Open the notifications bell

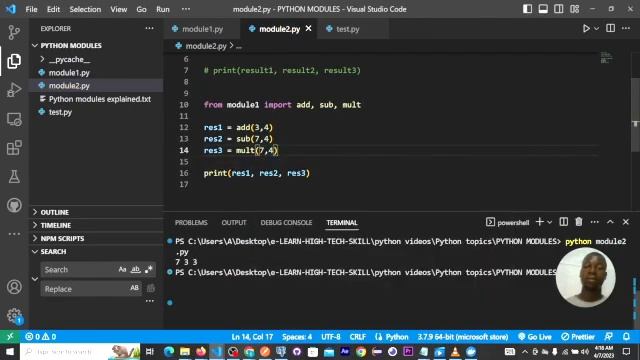pyautogui.click(x=626, y=337)
